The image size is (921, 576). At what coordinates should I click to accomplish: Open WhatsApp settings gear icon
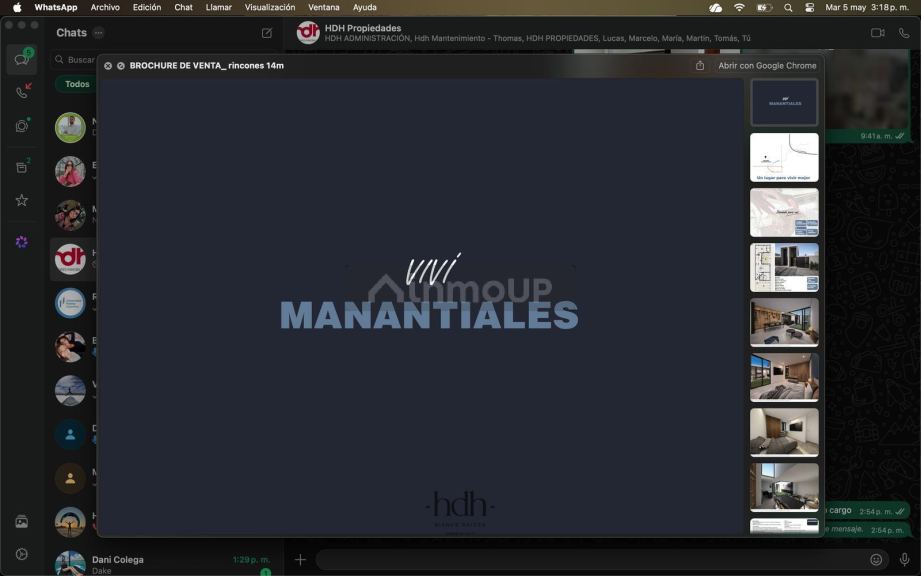(x=22, y=554)
